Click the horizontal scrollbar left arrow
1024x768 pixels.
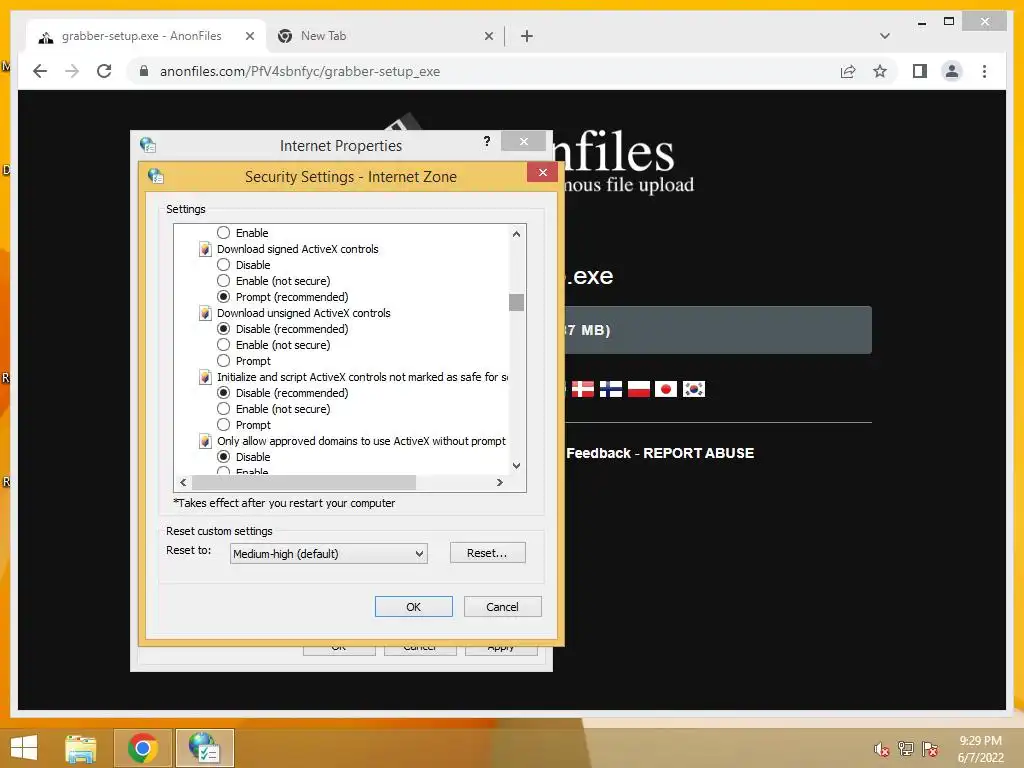coord(183,483)
